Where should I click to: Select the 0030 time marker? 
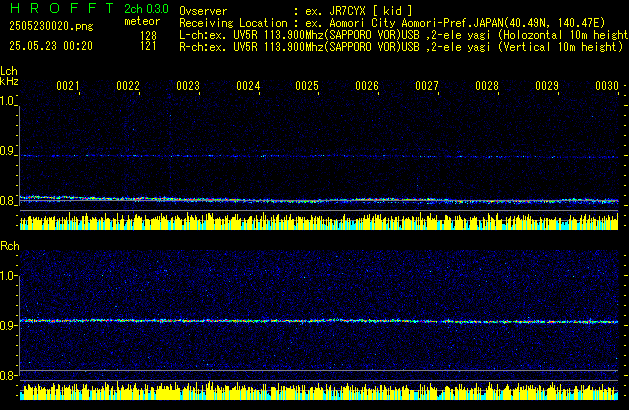607,86
